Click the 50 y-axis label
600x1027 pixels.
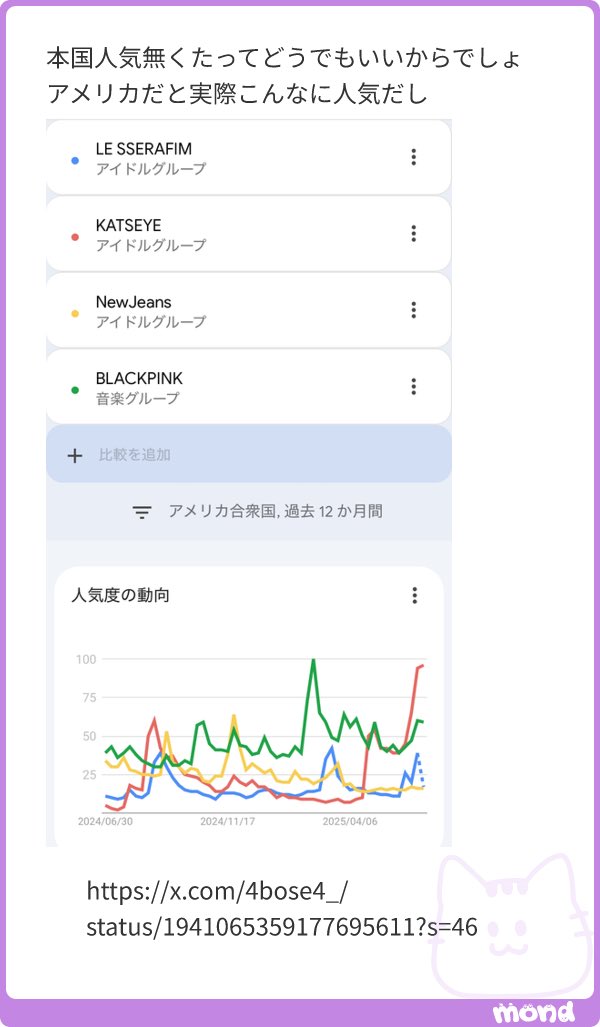coord(89,736)
